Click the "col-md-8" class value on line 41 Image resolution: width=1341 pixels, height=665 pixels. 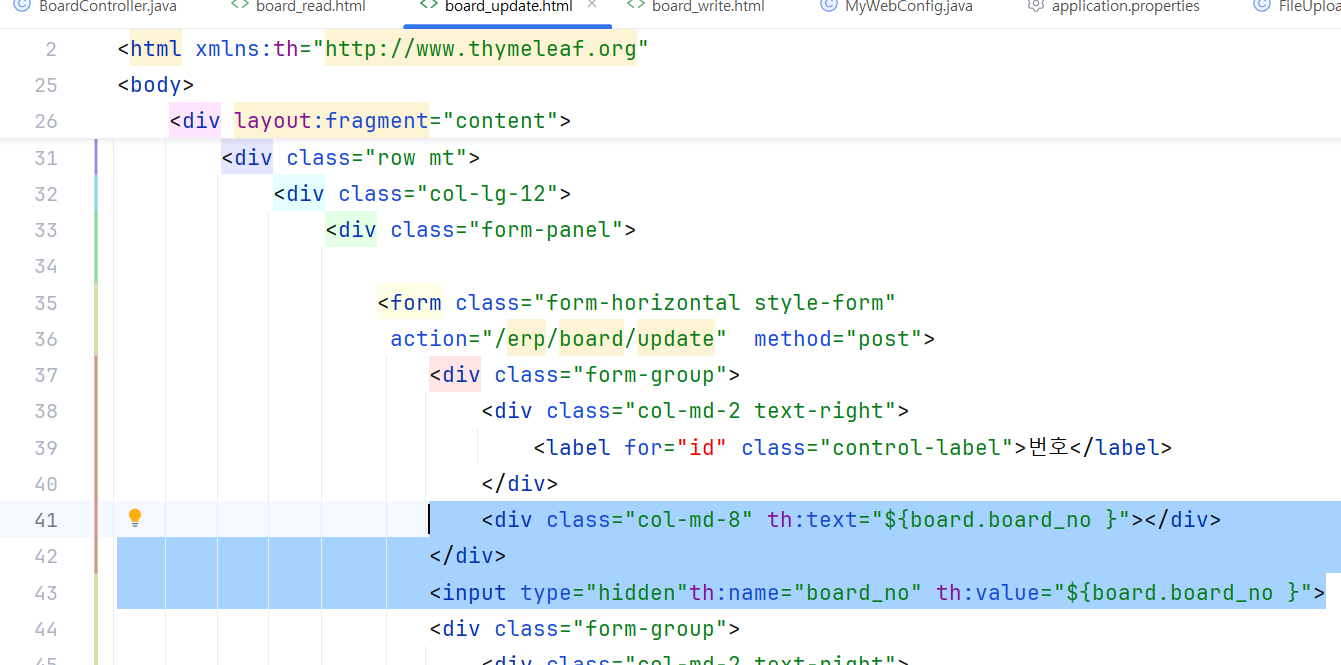coord(689,520)
